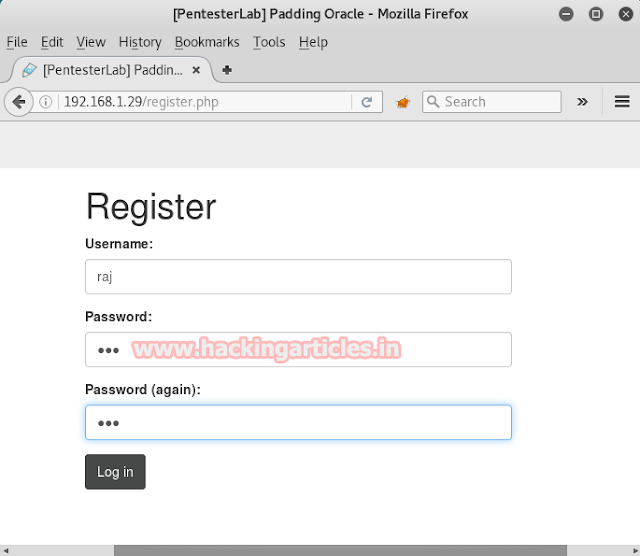Open the Tools menu
Screen dimensions: 640x556
269,42
